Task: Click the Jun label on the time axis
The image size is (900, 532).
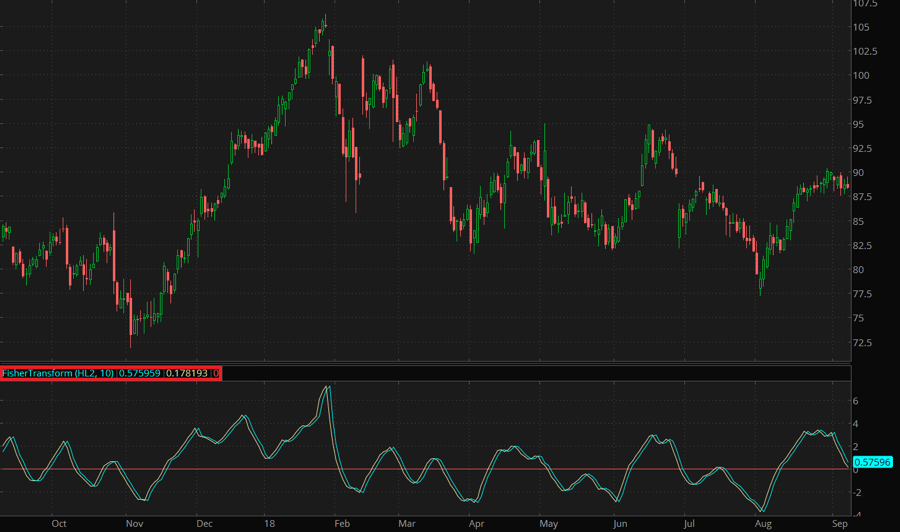Action: [620, 523]
